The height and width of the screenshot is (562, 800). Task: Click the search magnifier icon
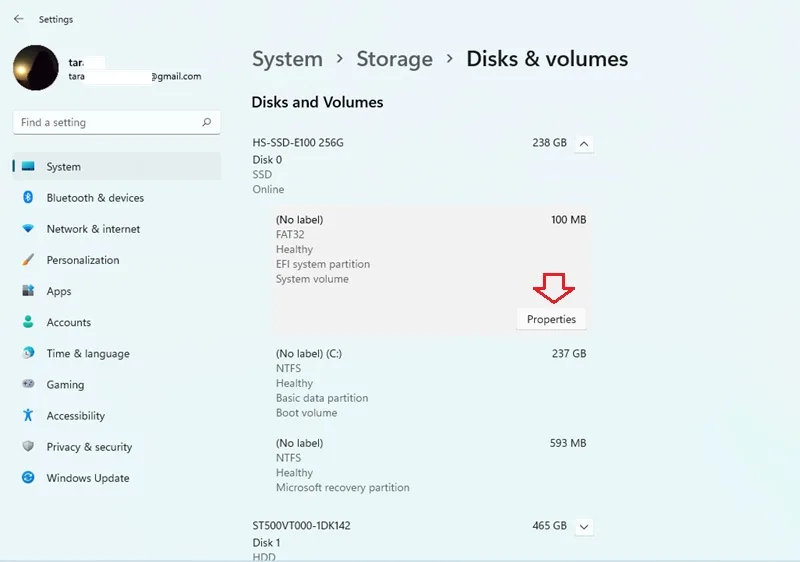pyautogui.click(x=207, y=122)
